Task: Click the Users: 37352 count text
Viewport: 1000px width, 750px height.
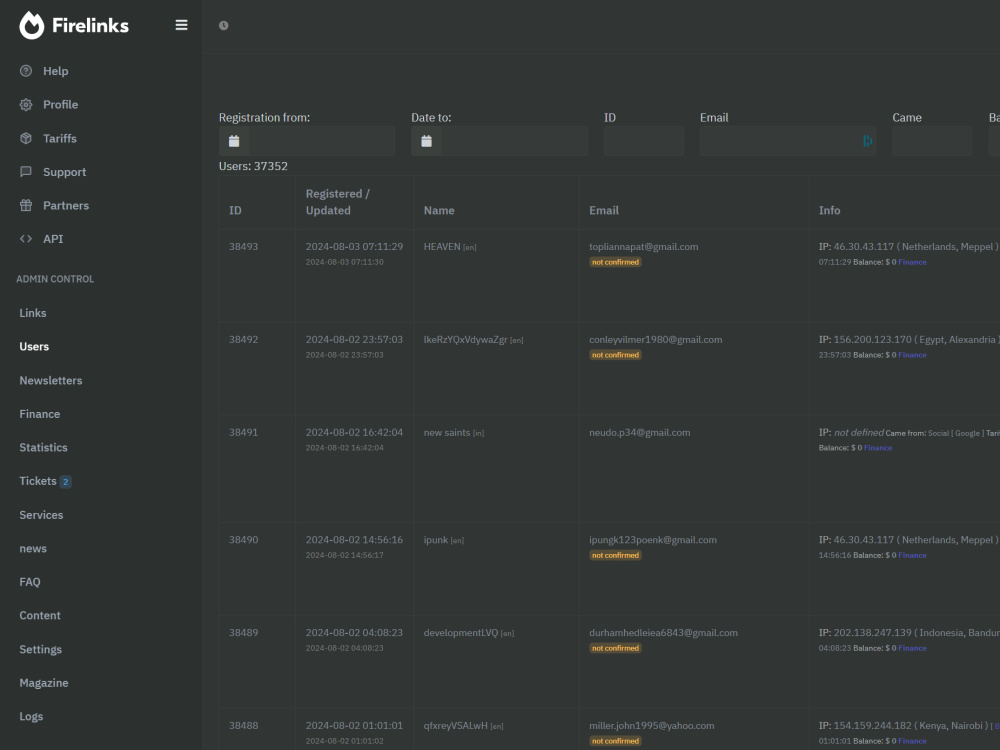Action: tap(253, 166)
